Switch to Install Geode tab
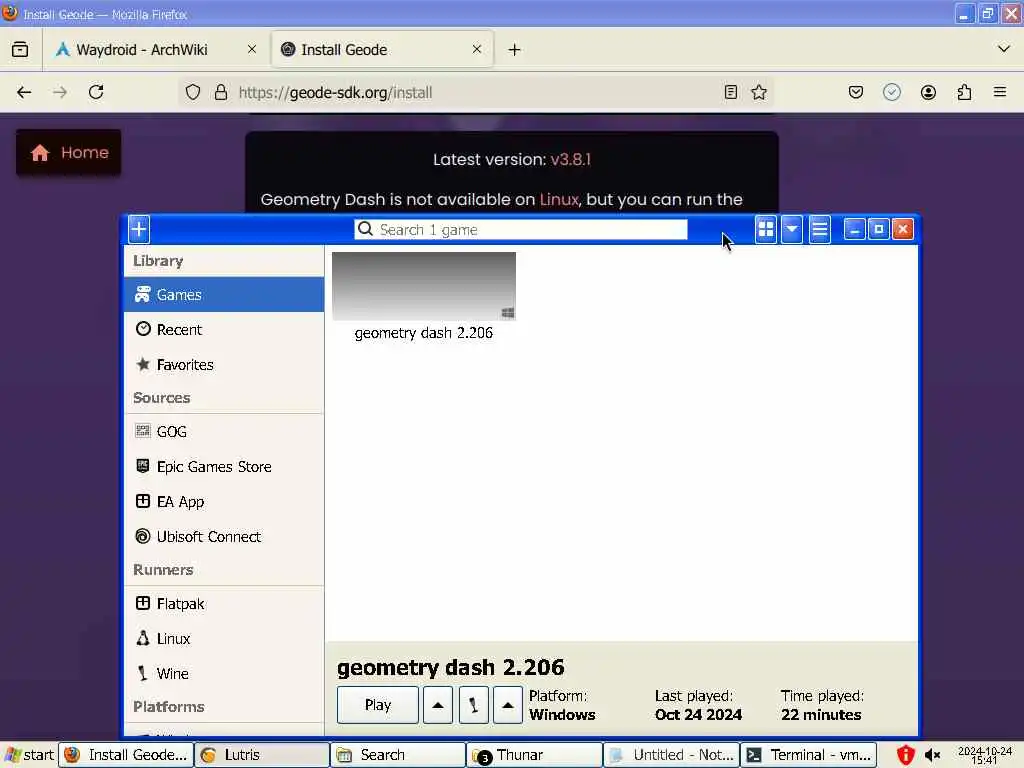The image size is (1024, 768). pyautogui.click(x=382, y=50)
